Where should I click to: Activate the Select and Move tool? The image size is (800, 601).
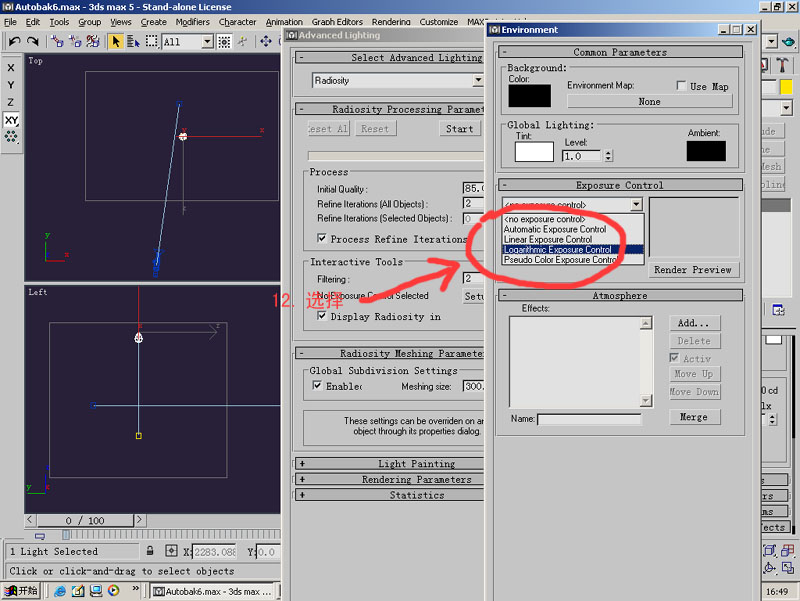(266, 41)
